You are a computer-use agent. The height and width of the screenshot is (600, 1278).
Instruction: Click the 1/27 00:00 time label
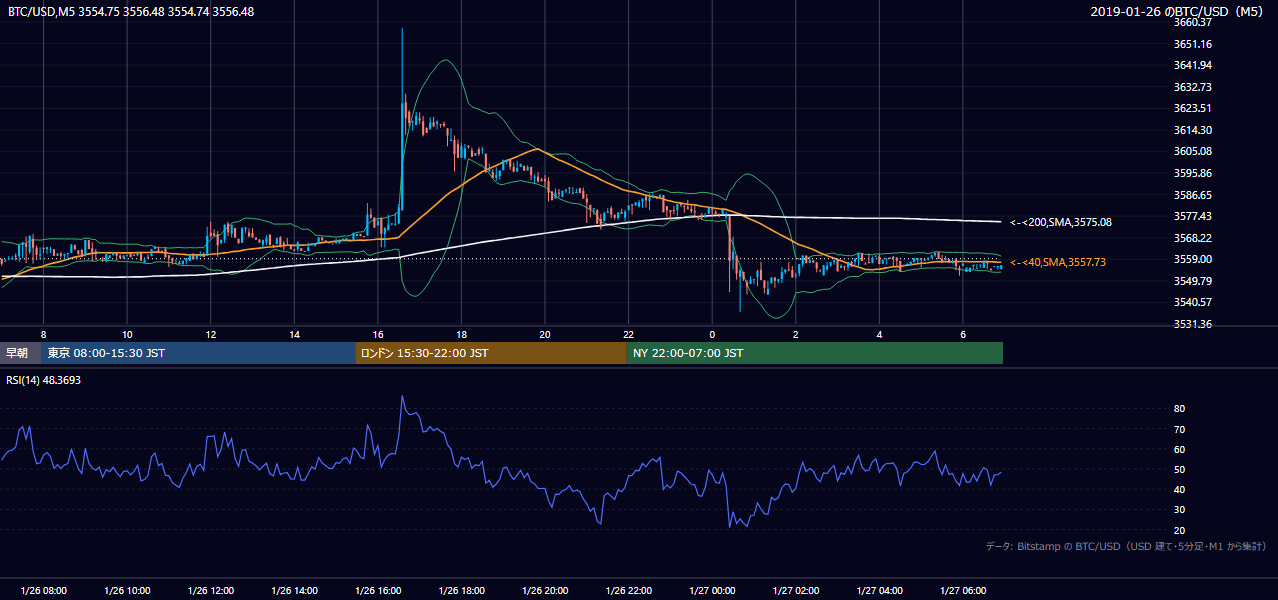click(711, 590)
